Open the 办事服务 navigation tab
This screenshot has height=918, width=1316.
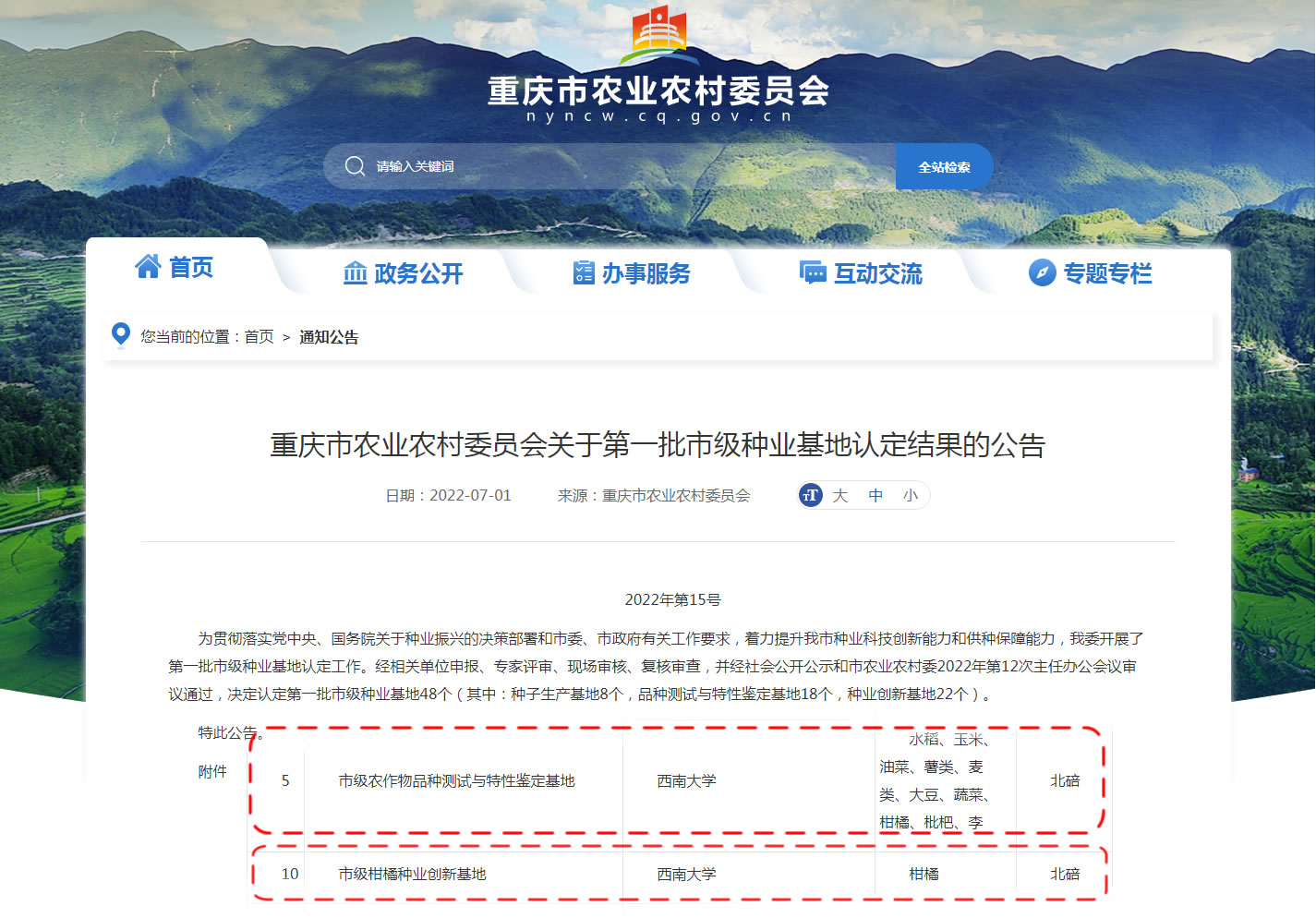646,273
